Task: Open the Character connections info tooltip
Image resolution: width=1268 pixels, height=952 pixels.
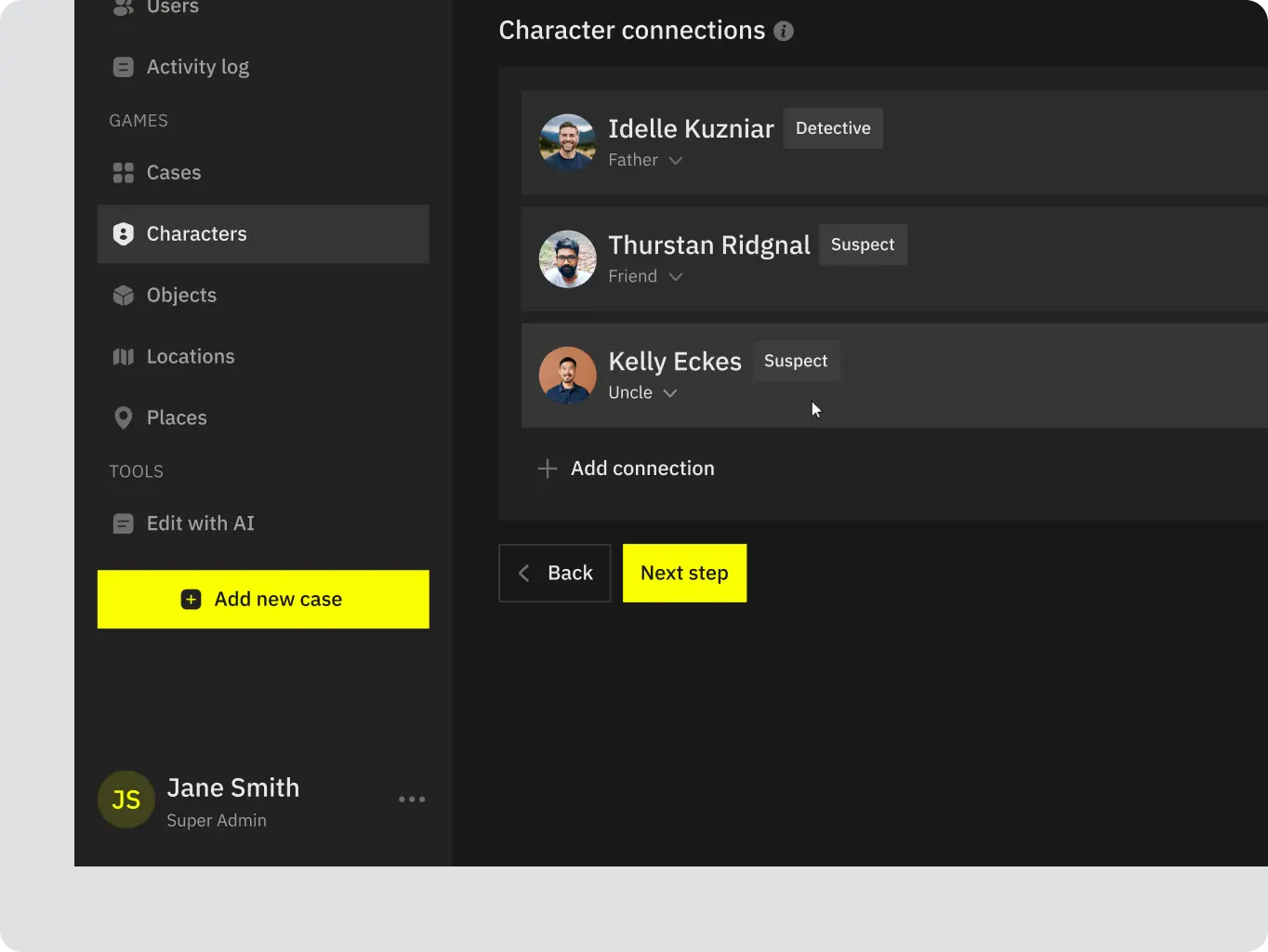Action: click(784, 31)
